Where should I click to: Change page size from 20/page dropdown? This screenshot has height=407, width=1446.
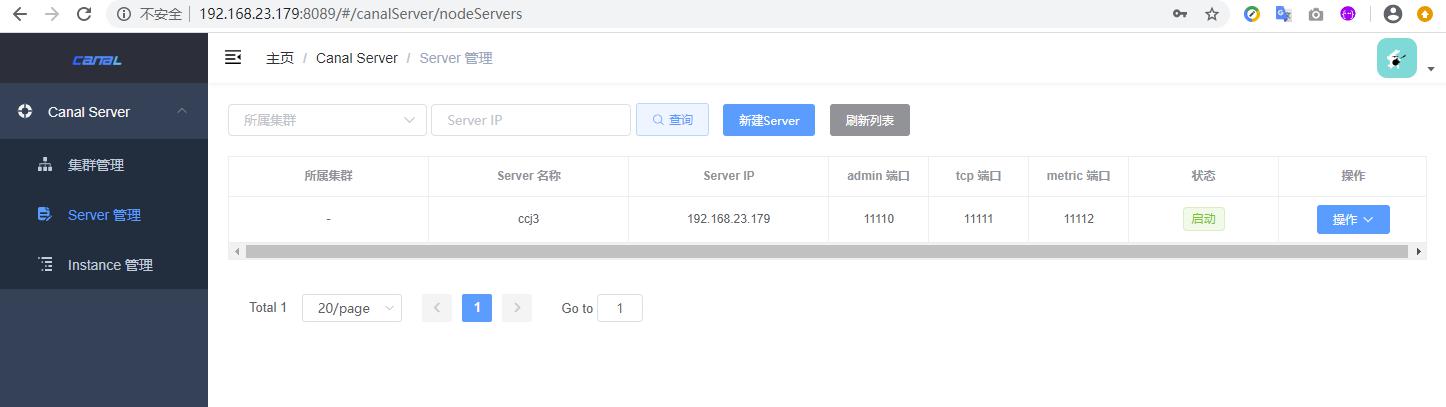tap(351, 308)
